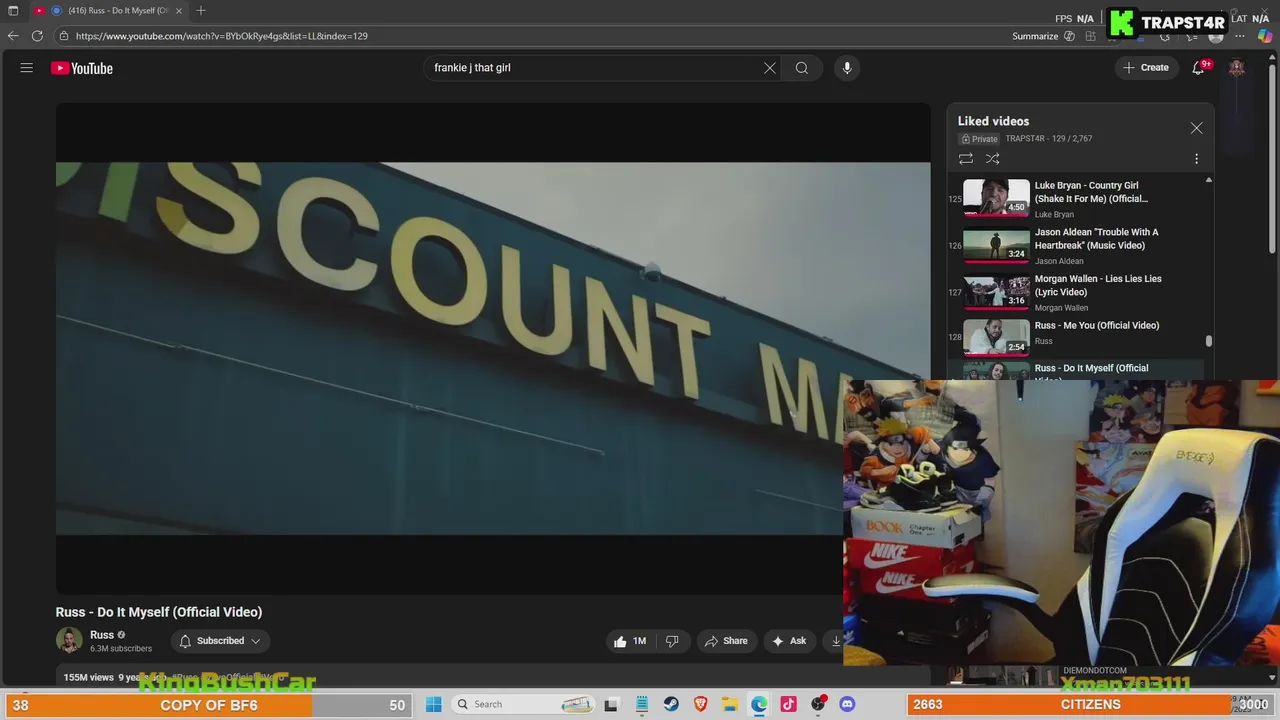
Task: Open tab actions menu in Edge
Action: (13, 10)
